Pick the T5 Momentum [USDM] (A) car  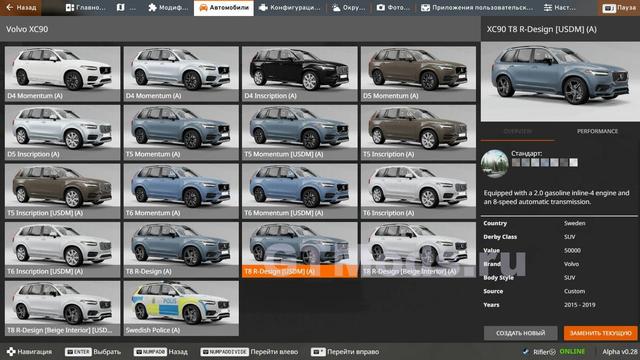[x=300, y=133]
